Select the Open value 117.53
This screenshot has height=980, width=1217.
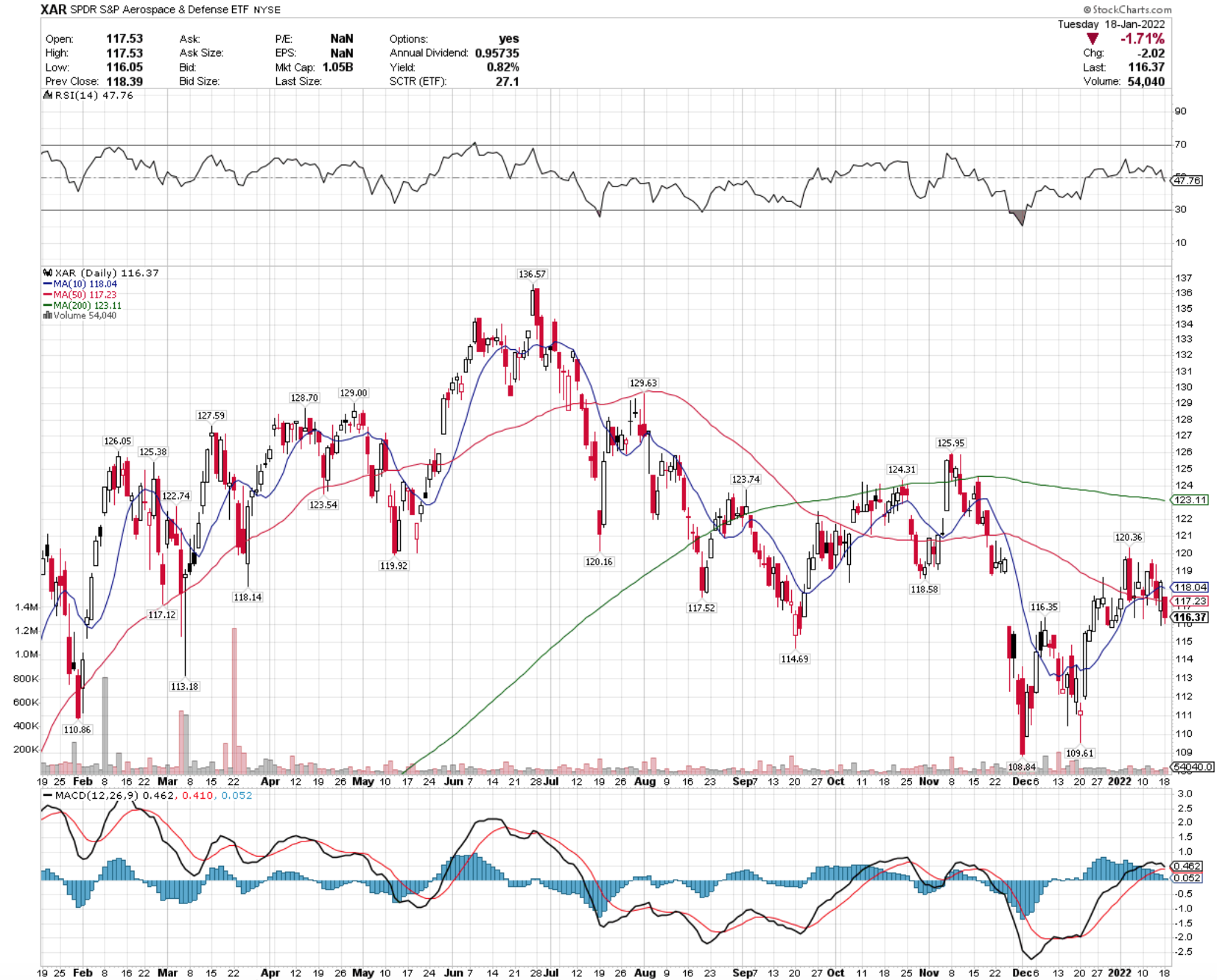pos(124,38)
